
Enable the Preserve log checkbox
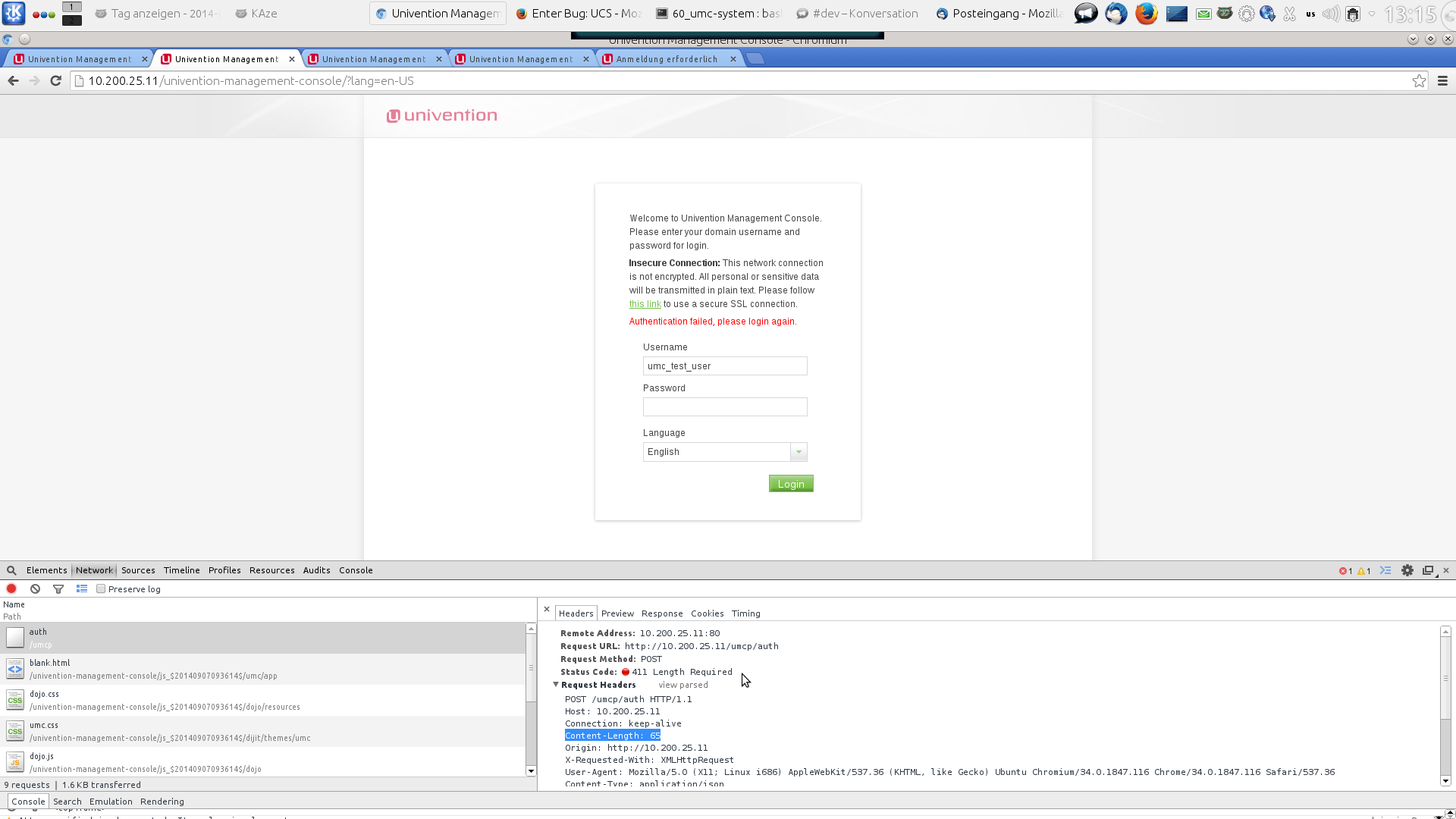click(101, 589)
